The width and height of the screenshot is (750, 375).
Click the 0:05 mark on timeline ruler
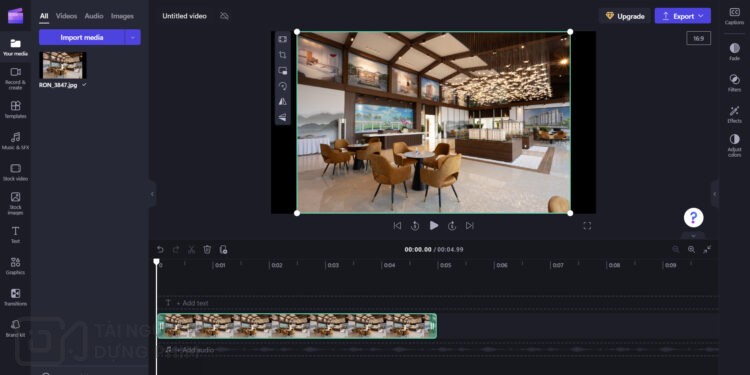click(445, 265)
